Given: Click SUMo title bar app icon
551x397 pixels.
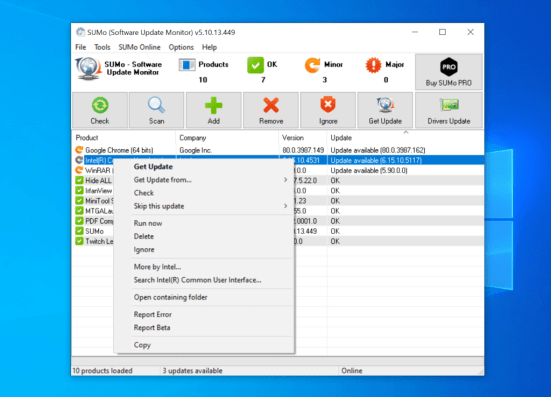Looking at the screenshot, I should (80, 32).
